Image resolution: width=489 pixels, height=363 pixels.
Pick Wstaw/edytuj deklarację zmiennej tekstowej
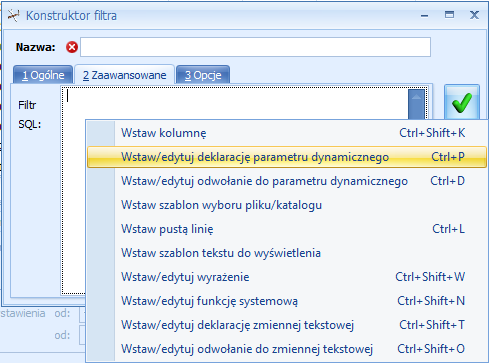point(287,325)
